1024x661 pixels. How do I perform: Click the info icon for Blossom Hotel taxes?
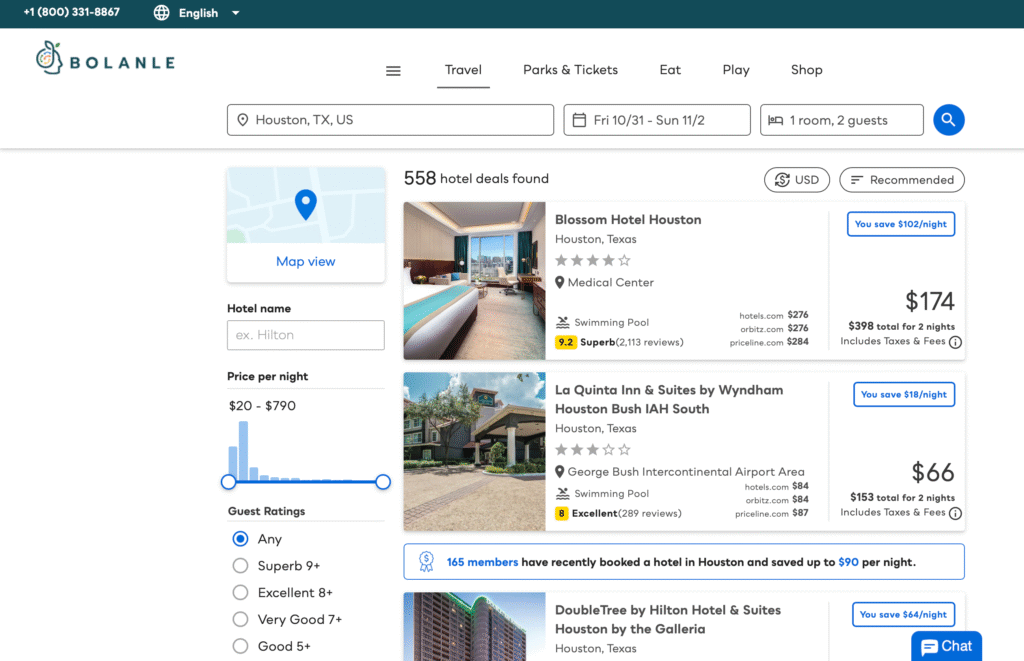(x=955, y=342)
